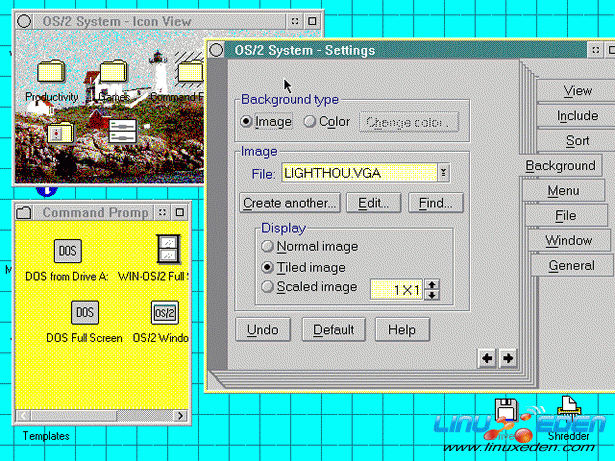This screenshot has width=615, height=461.
Task: Switch to the Menu notebook tab
Action: (x=563, y=191)
